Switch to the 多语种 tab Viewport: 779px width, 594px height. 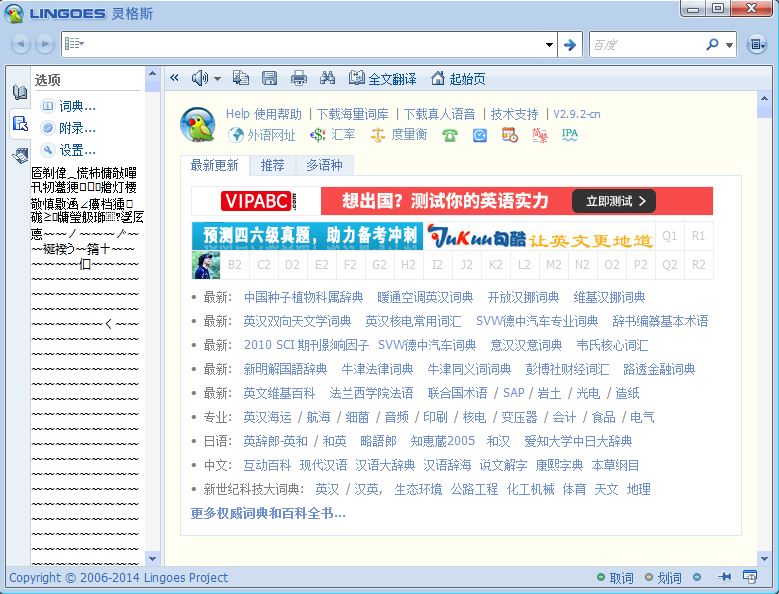[324, 165]
